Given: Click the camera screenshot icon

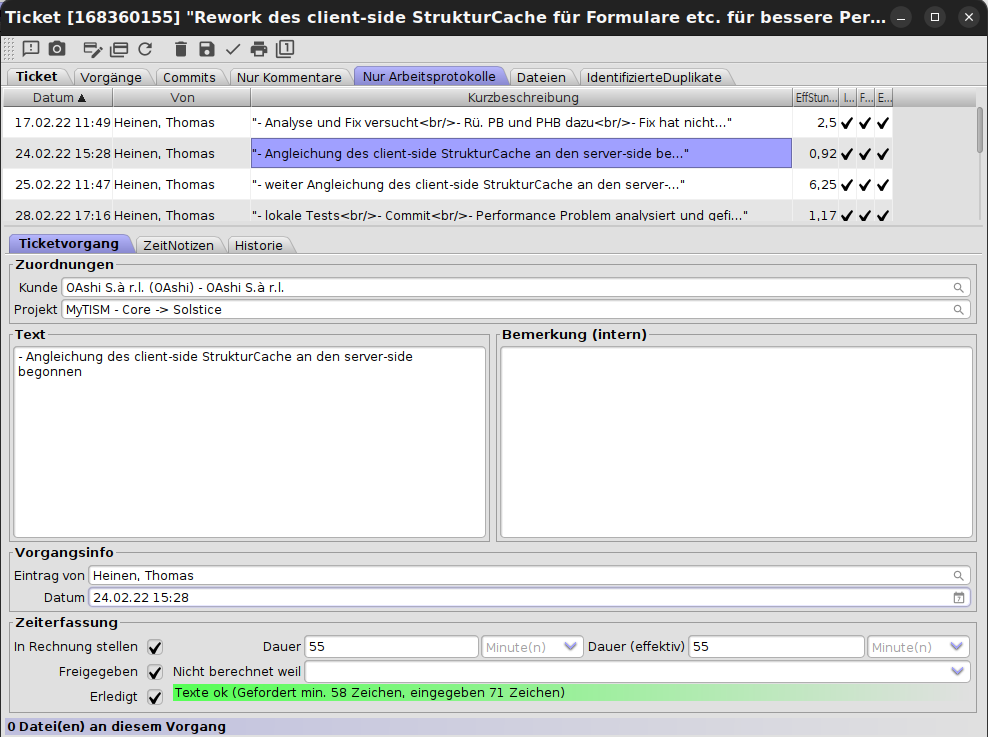Looking at the screenshot, I should [x=57, y=49].
